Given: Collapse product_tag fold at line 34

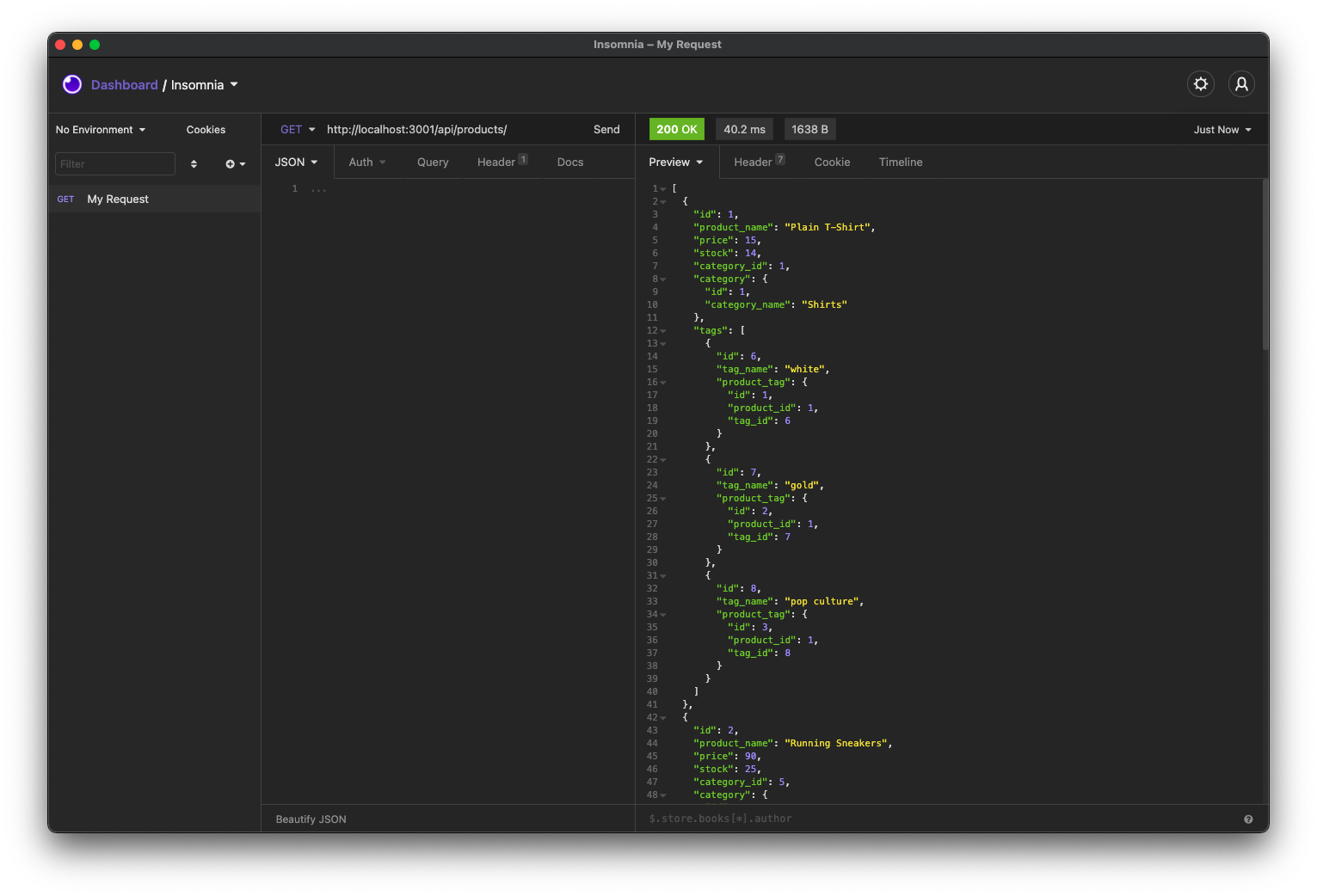Looking at the screenshot, I should click(x=663, y=615).
